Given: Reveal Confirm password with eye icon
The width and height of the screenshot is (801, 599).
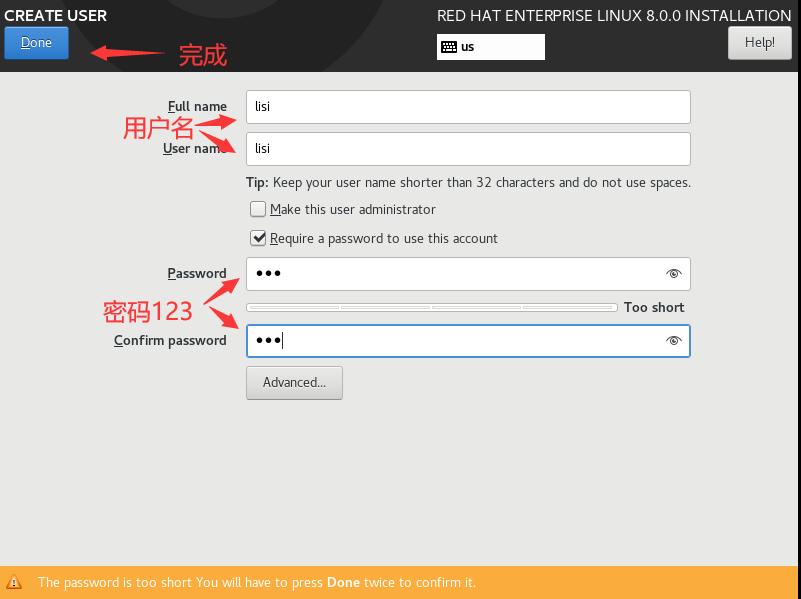Looking at the screenshot, I should coord(673,341).
